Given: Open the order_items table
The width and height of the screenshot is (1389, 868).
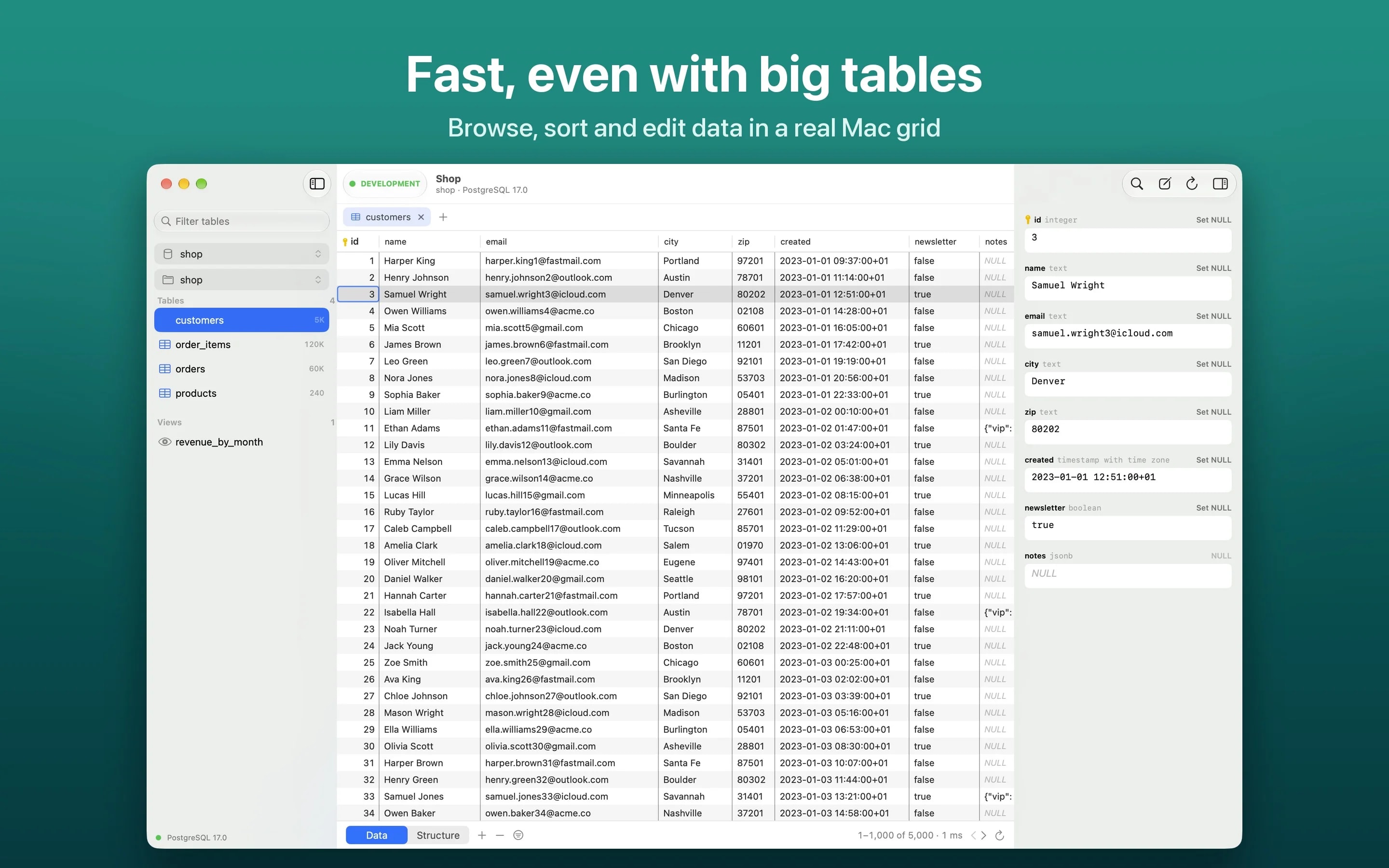Looking at the screenshot, I should click(x=242, y=344).
